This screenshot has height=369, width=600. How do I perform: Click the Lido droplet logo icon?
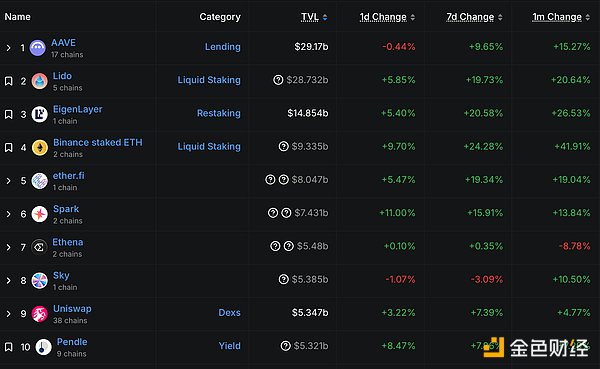tap(39, 81)
